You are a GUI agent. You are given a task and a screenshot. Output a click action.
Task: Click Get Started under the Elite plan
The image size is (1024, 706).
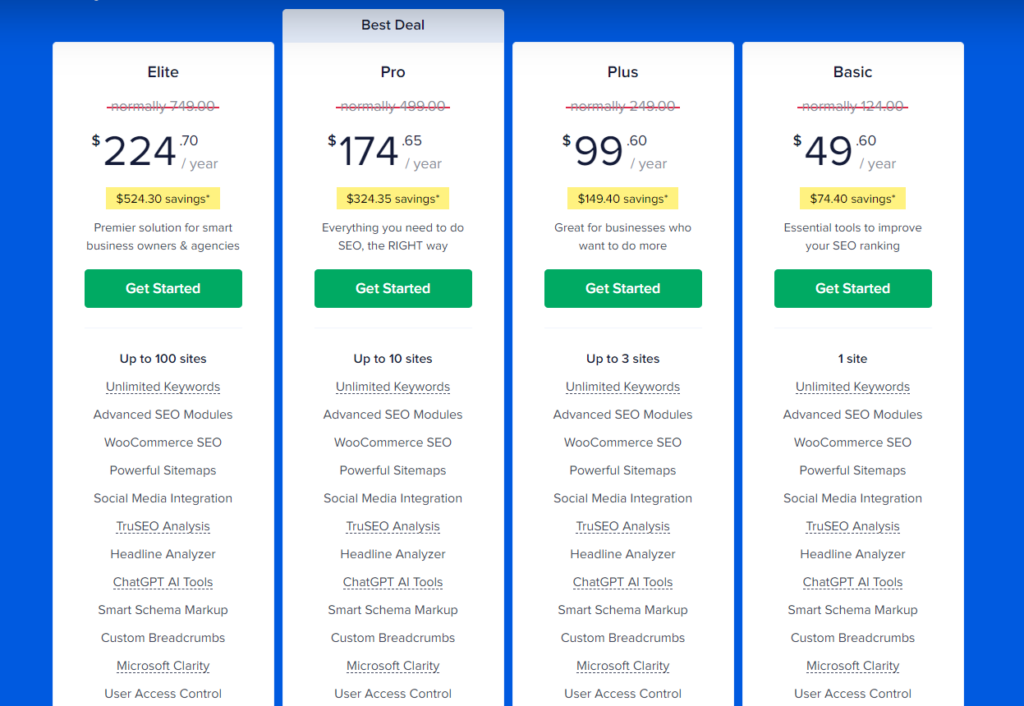pyautogui.click(x=162, y=288)
